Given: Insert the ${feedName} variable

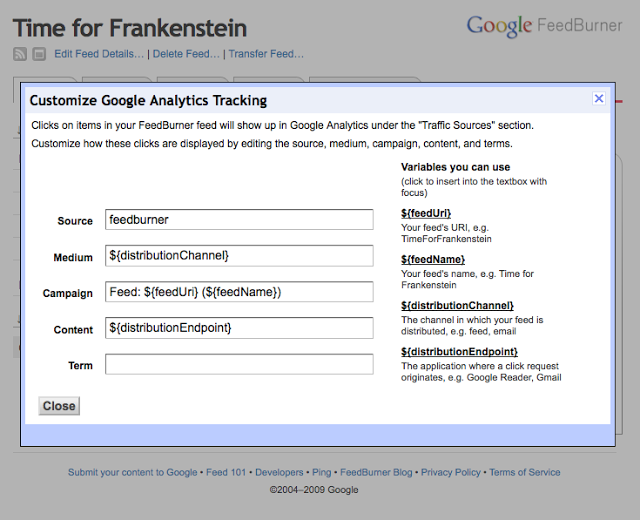Looking at the screenshot, I should (x=433, y=259).
